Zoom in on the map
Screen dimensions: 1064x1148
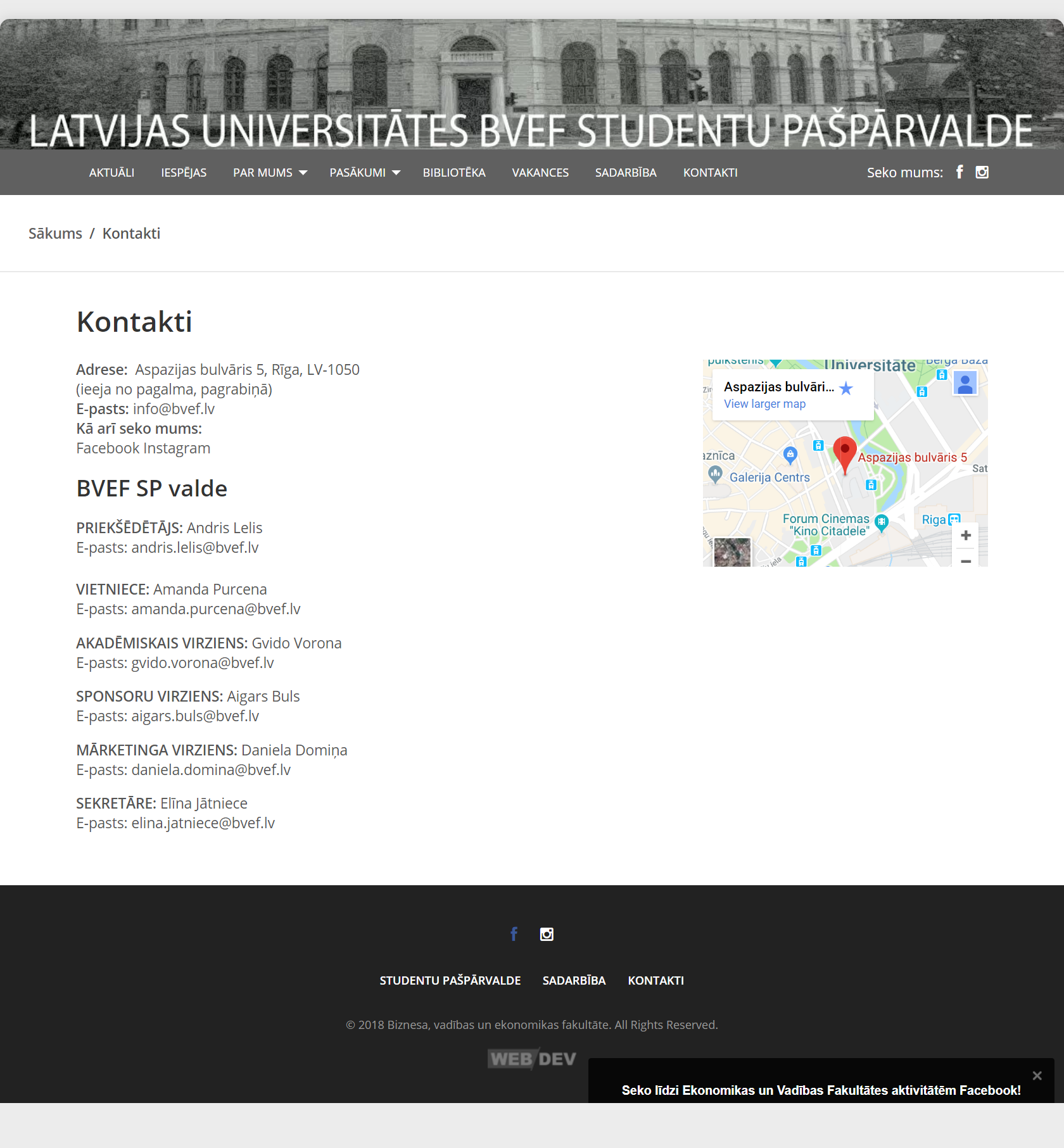[x=966, y=536]
